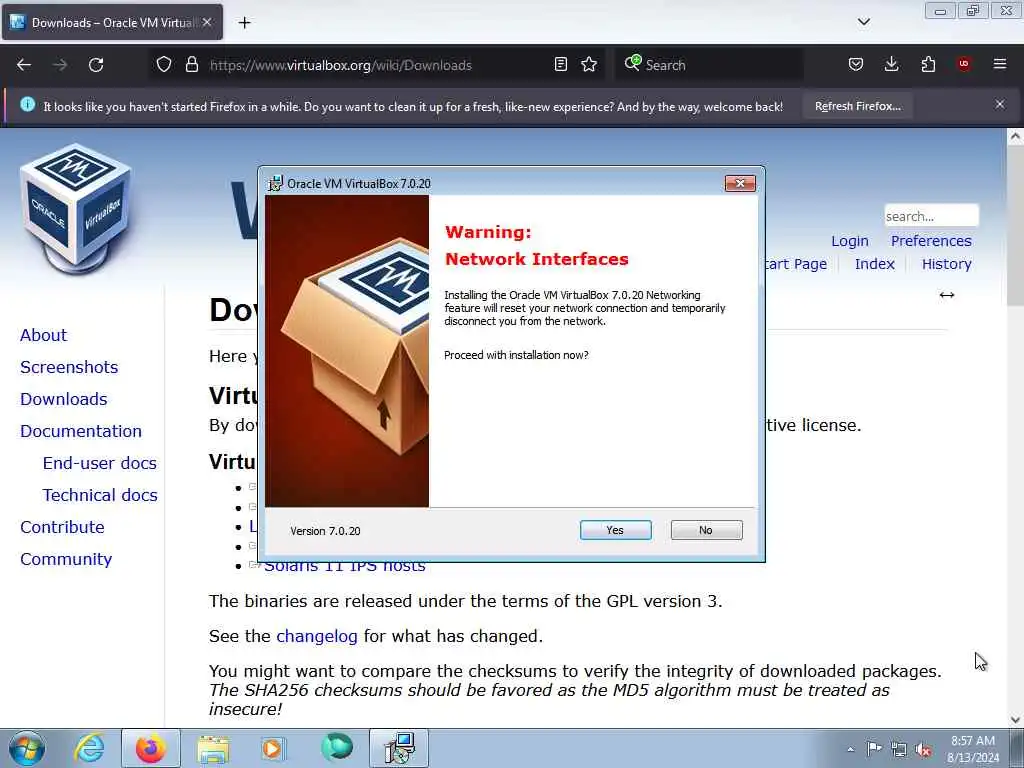Image resolution: width=1024 pixels, height=768 pixels.
Task: Open the extensions puzzle icon
Action: pos(928,64)
